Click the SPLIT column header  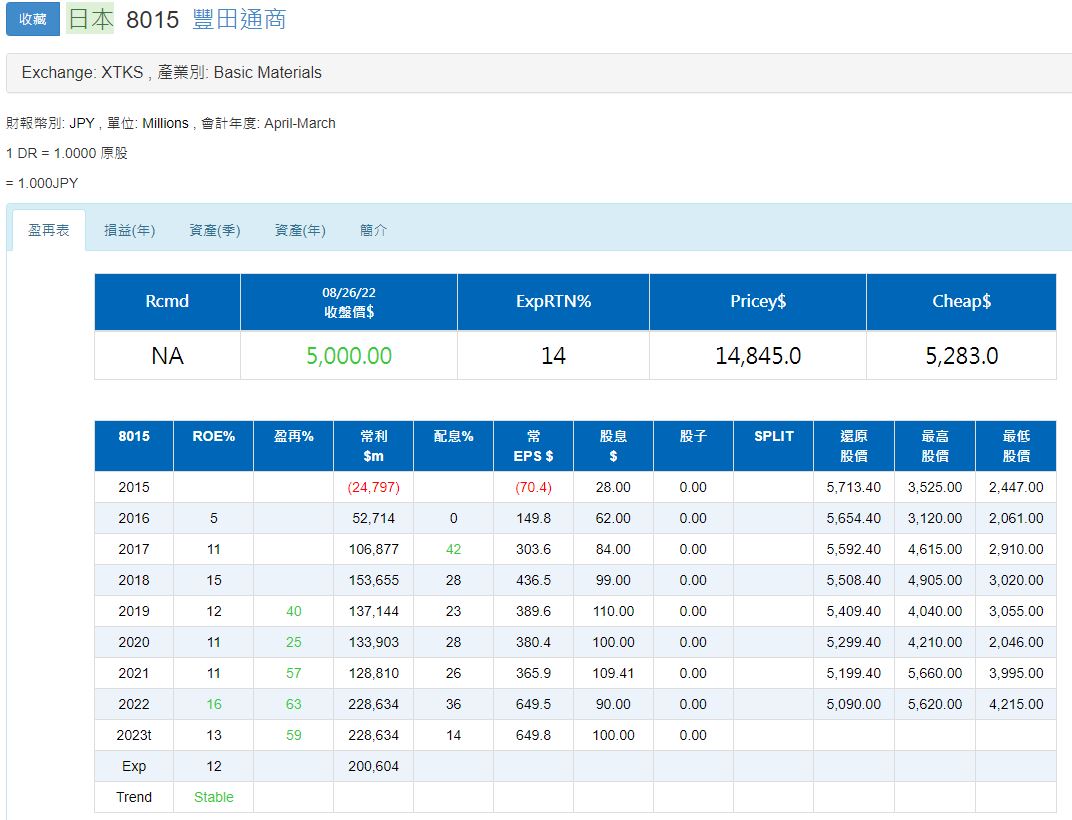click(773, 446)
